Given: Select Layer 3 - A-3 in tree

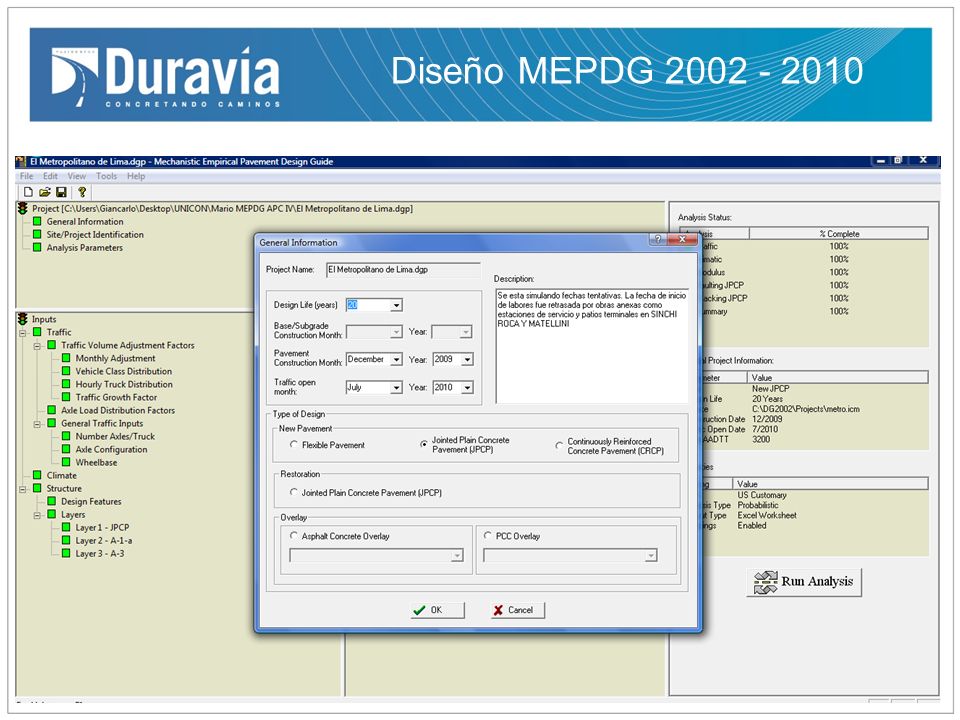Looking at the screenshot, I should coord(100,553).
